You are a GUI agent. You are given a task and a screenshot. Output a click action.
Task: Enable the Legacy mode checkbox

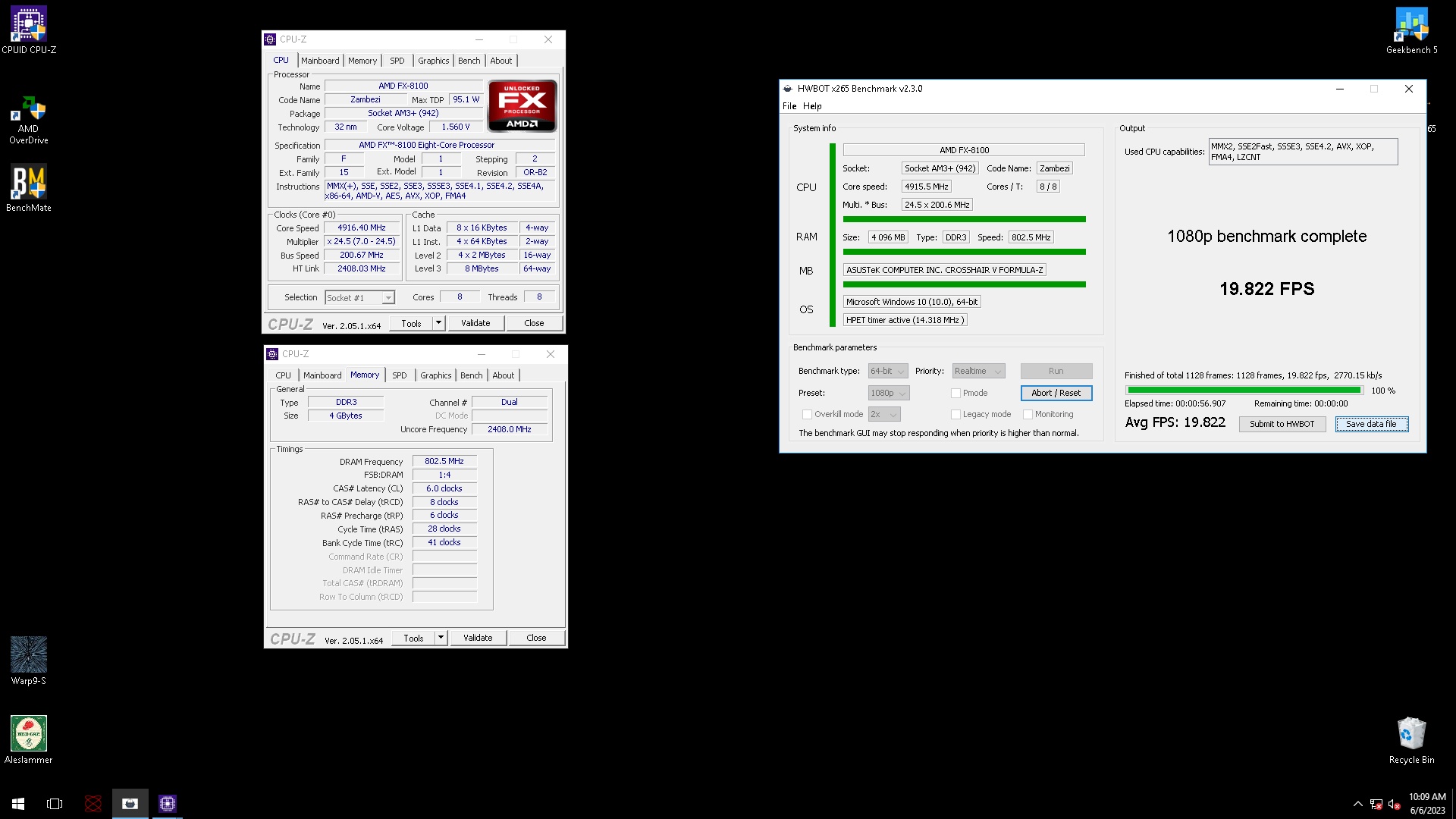[955, 414]
